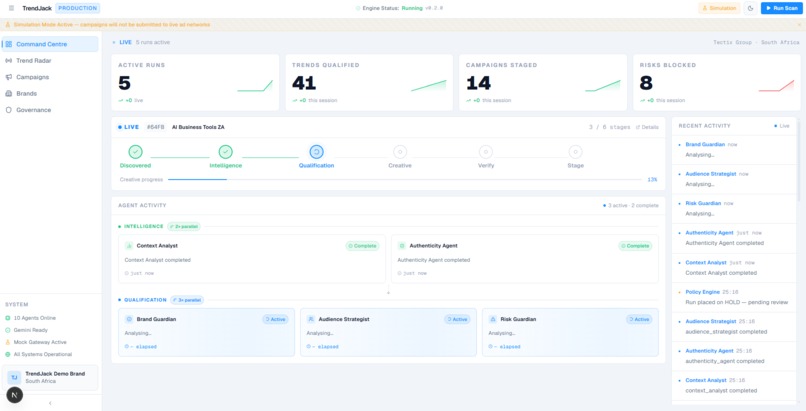Open Campaigns in sidebar

50,77
